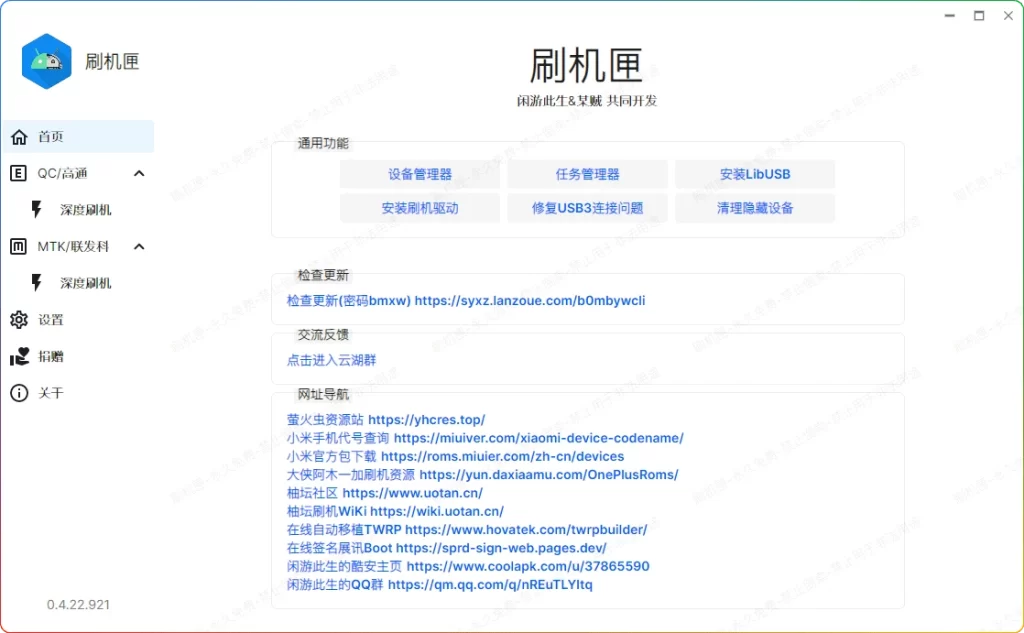Click the lightning icon under QC/高通

click(37, 210)
